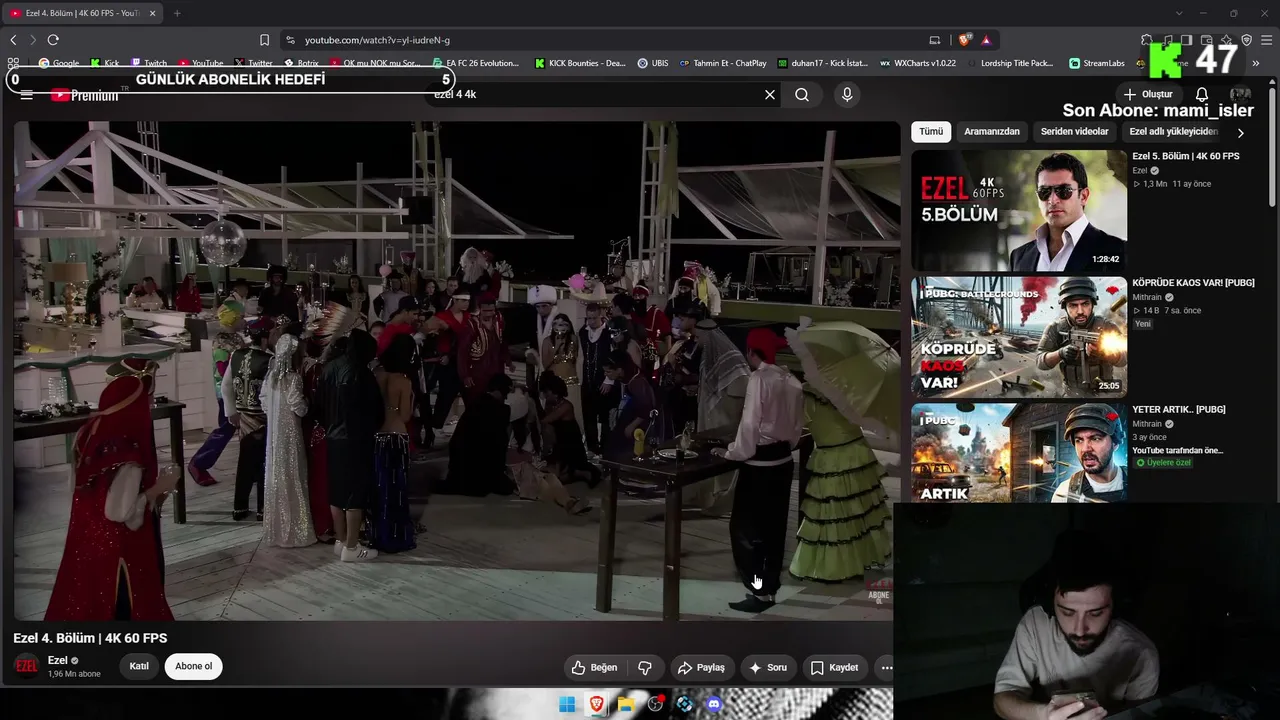Open Brave browser from the taskbar

point(597,704)
